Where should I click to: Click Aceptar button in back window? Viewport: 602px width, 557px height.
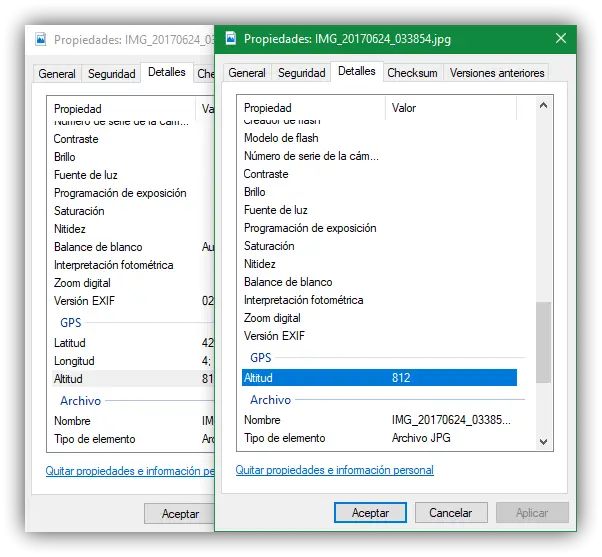pyautogui.click(x=180, y=514)
